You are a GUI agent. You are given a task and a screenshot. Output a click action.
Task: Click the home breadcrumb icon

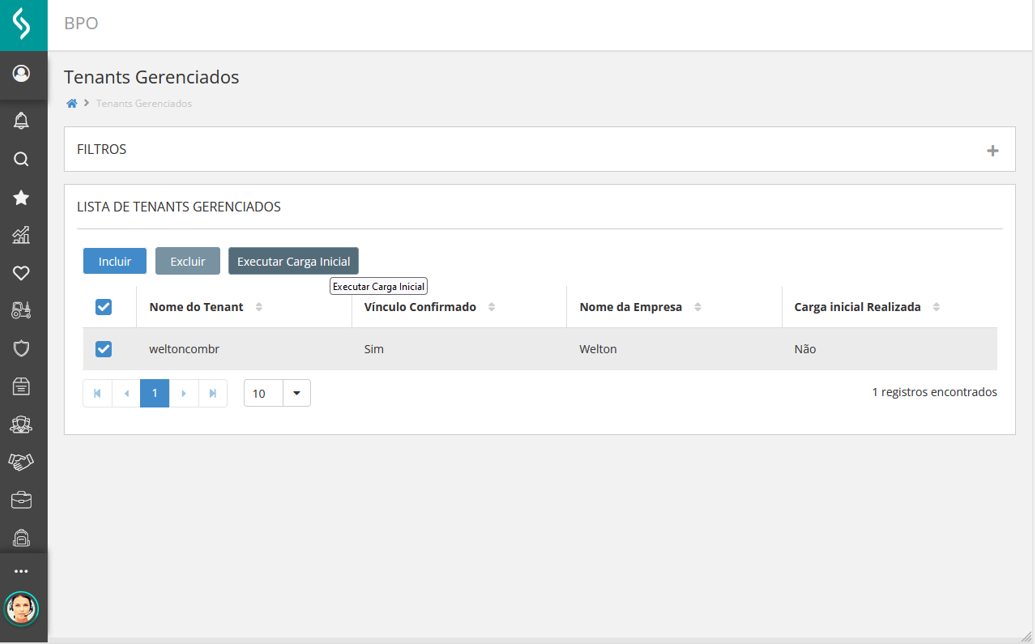coord(72,104)
